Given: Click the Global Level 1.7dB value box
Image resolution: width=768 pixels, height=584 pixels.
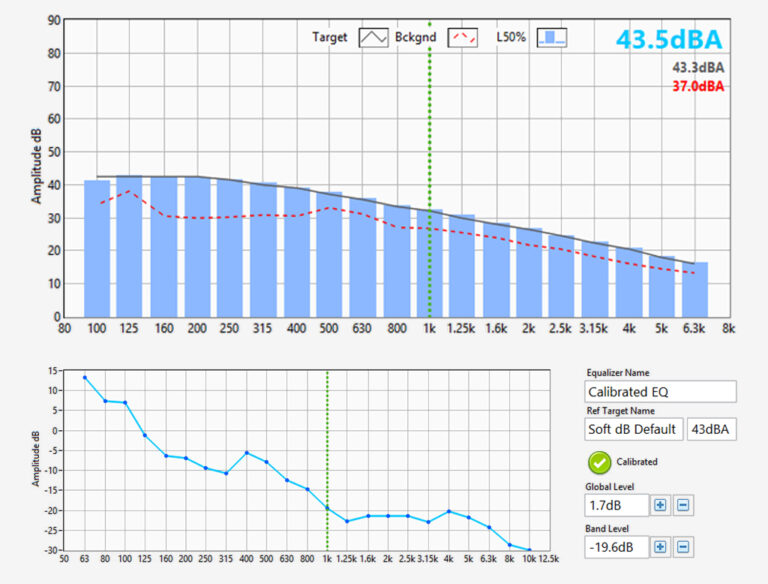Looking at the screenshot, I should coord(616,505).
